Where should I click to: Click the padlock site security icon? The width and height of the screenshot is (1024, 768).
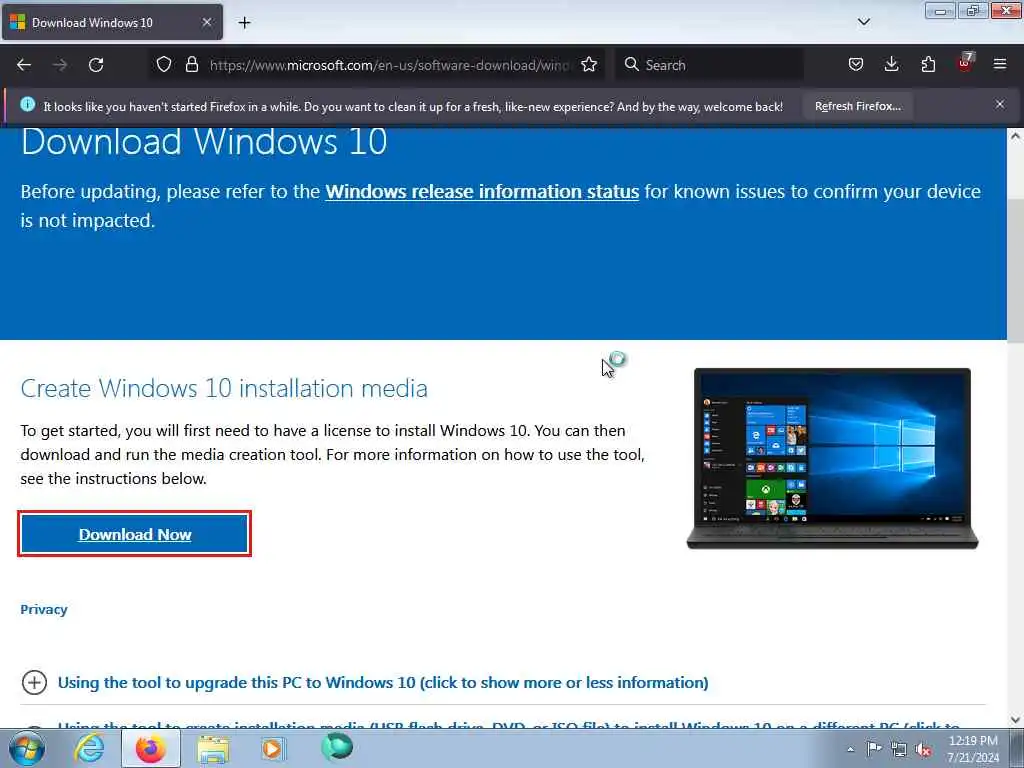(191, 64)
